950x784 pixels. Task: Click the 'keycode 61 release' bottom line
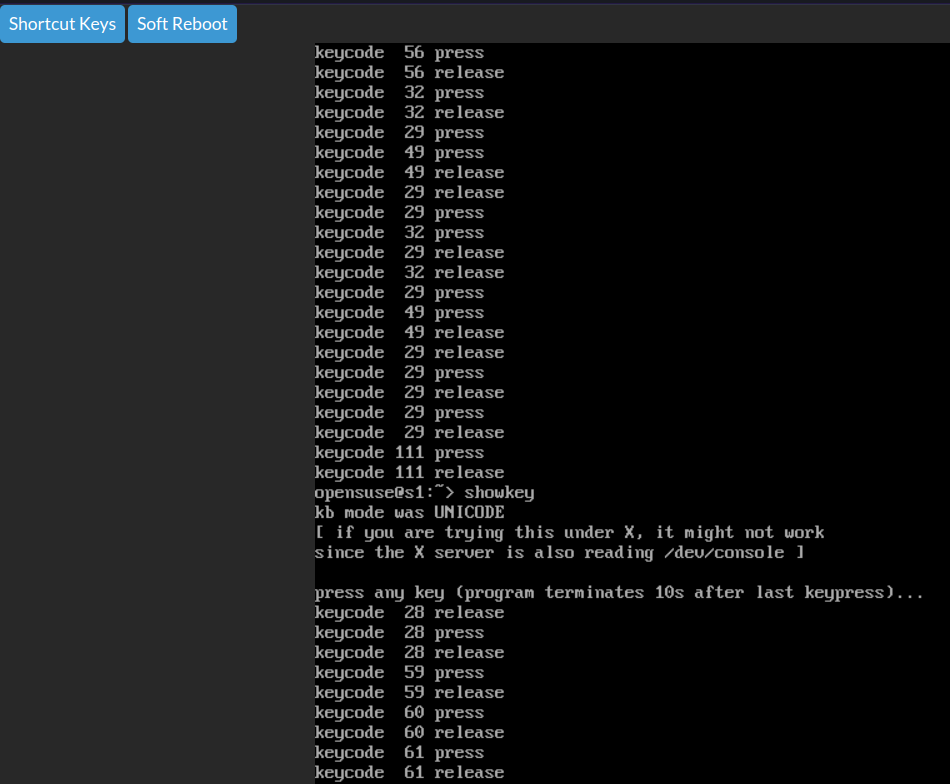click(x=400, y=772)
